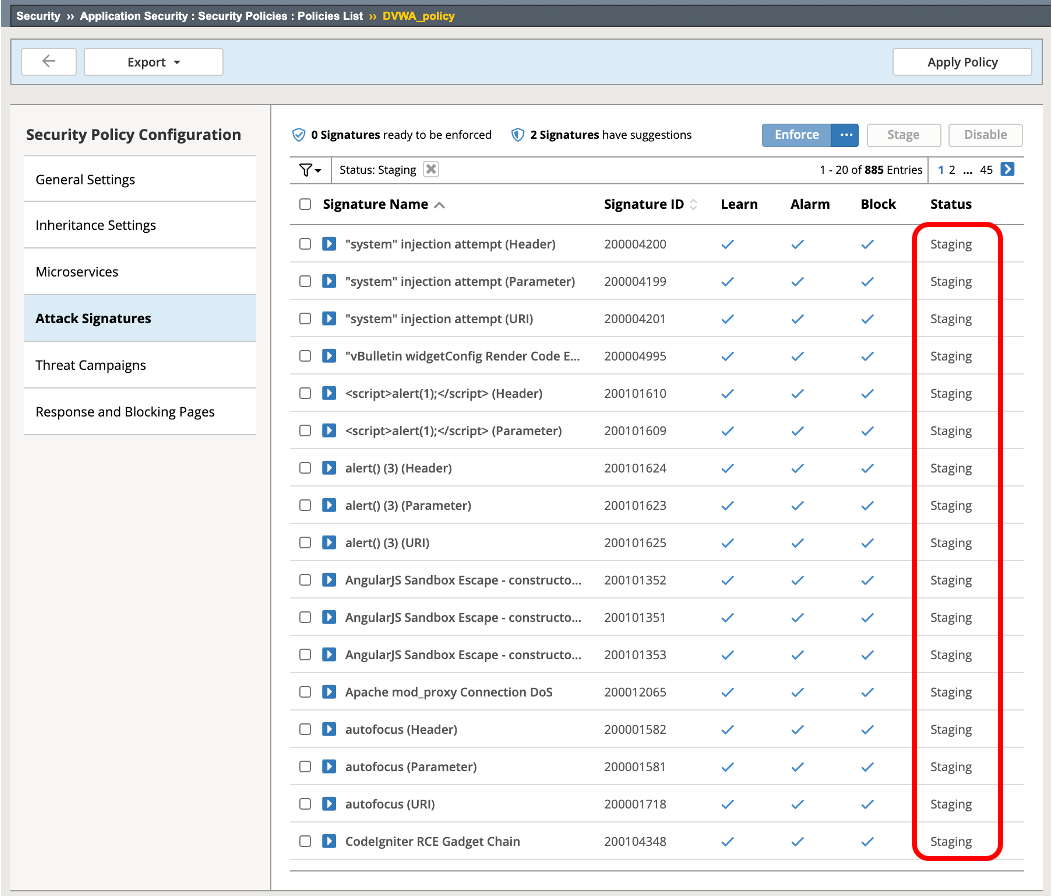The image size is (1052, 896).
Task: Expand "system" injection attempt (Parameter) details
Action: (x=329, y=281)
